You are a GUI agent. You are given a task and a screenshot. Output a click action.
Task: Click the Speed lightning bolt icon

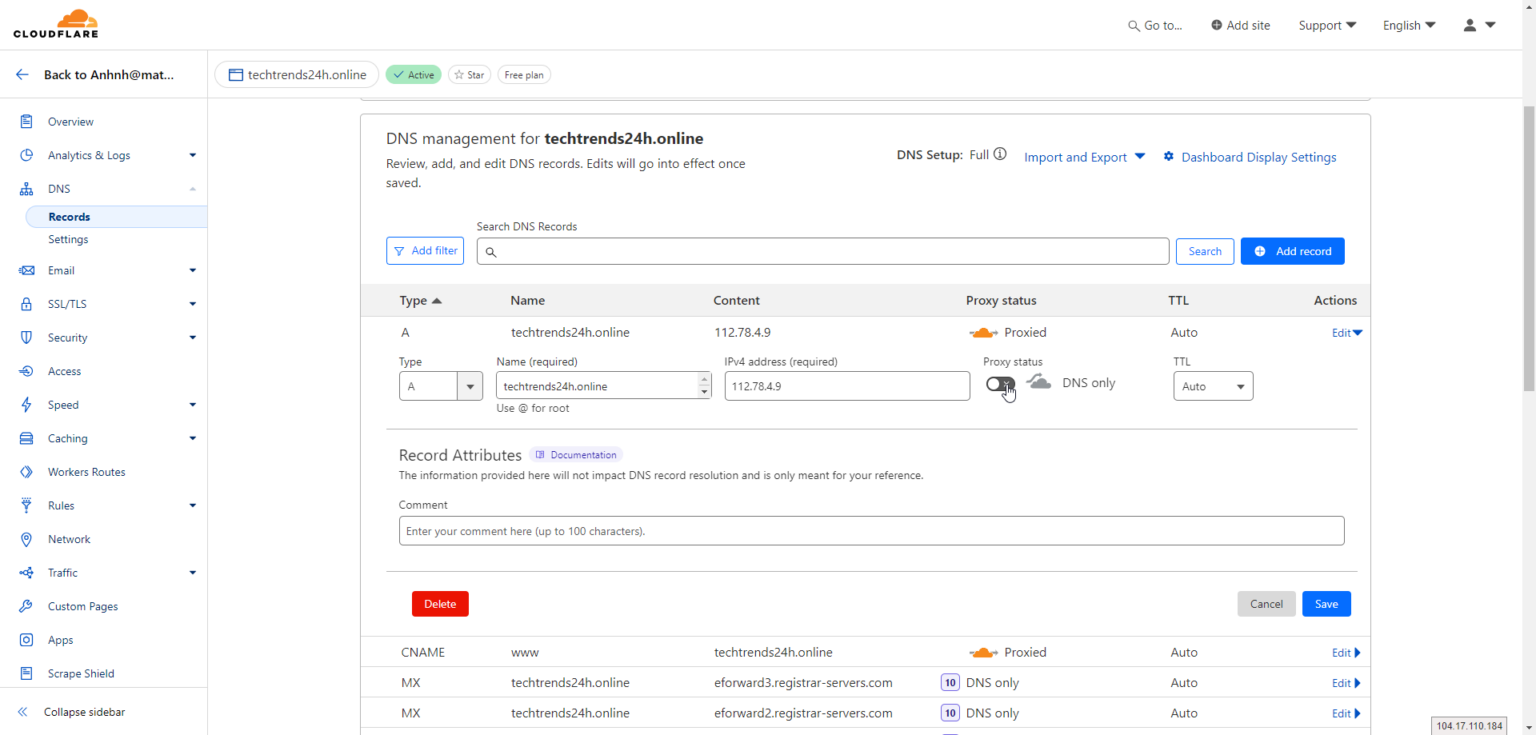pyautogui.click(x=26, y=405)
